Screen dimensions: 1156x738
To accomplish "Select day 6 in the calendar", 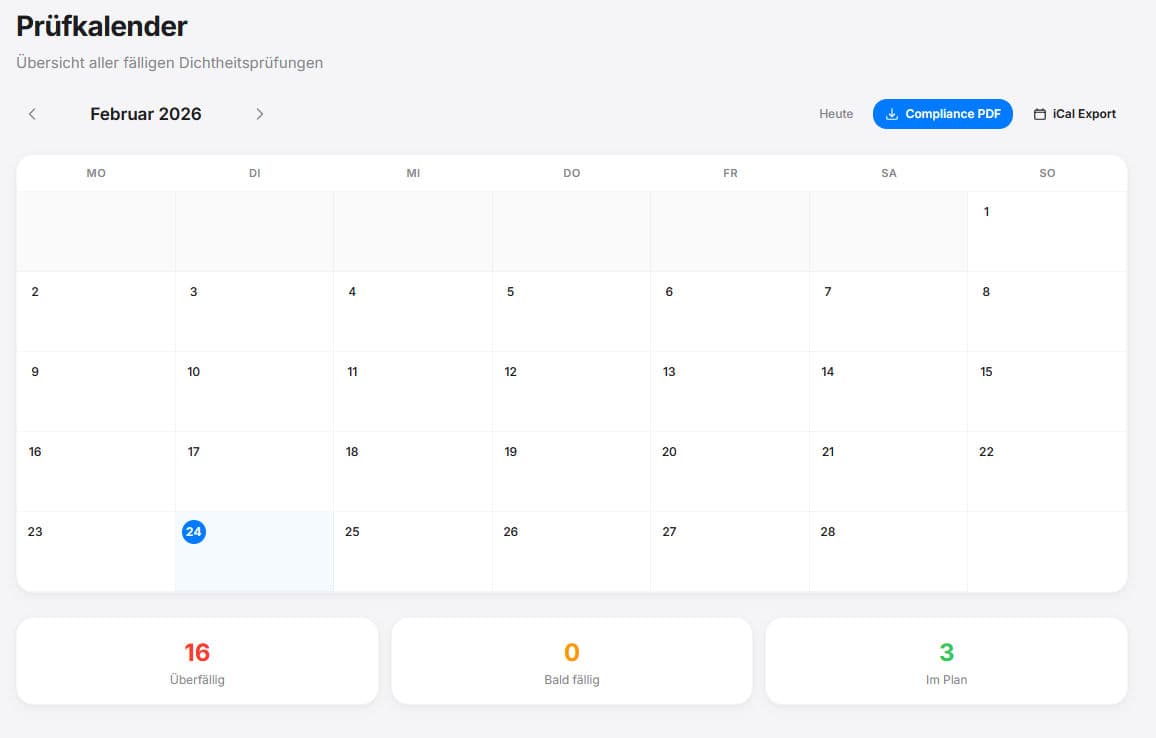I will (730, 312).
